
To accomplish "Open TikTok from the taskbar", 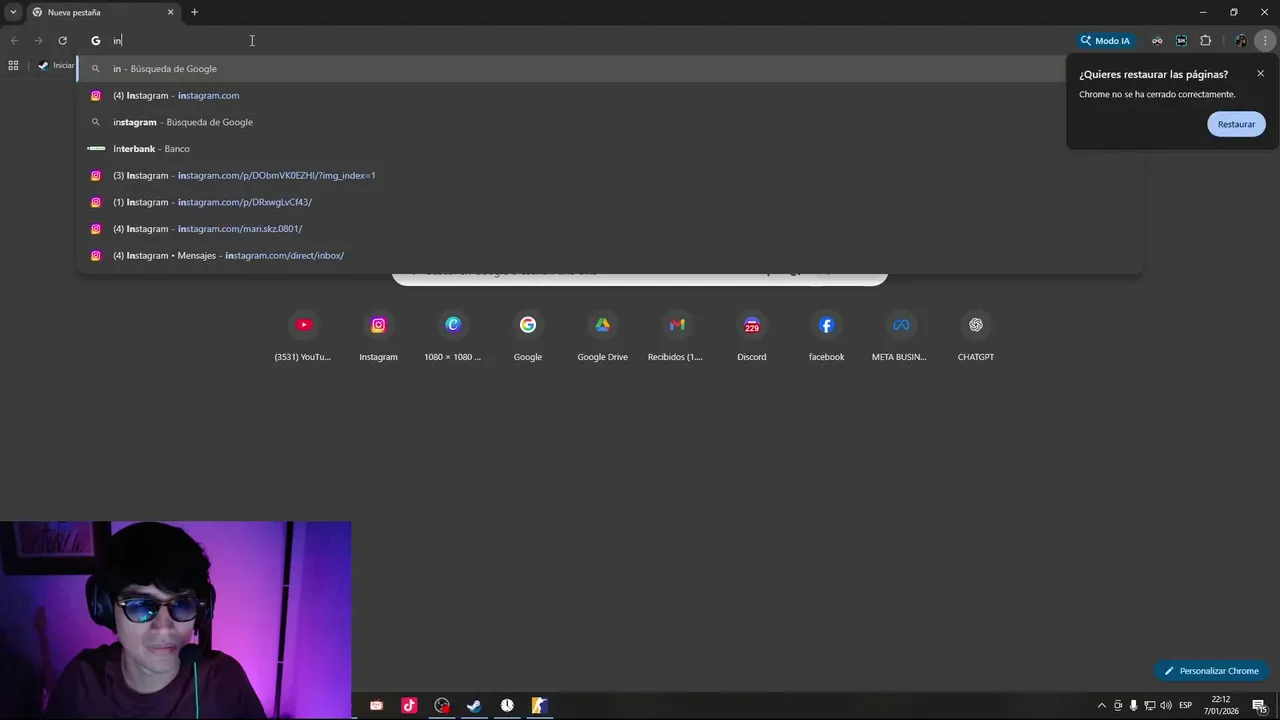I will tap(409, 706).
